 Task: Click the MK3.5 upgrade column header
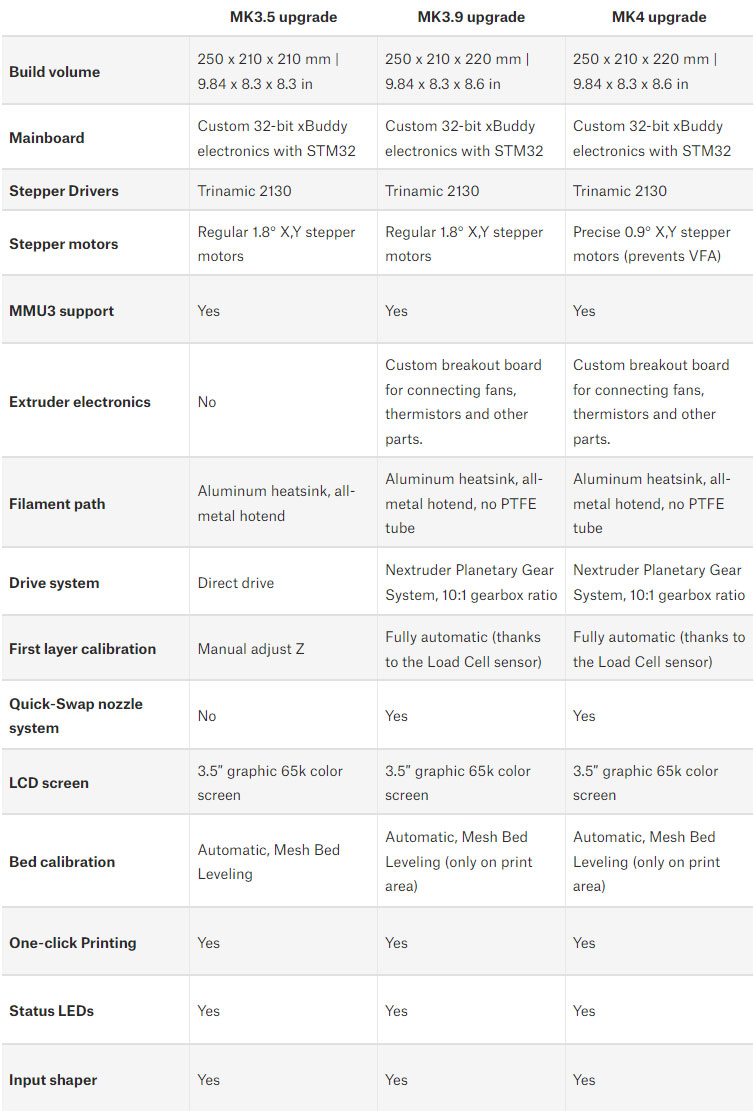[x=283, y=17]
